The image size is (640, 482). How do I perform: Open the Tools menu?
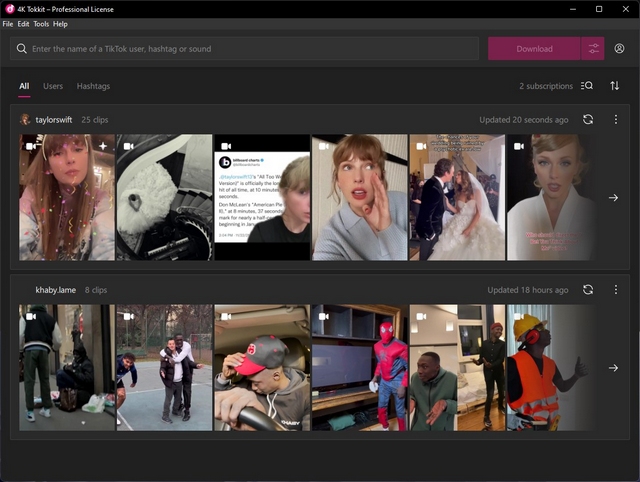41,24
